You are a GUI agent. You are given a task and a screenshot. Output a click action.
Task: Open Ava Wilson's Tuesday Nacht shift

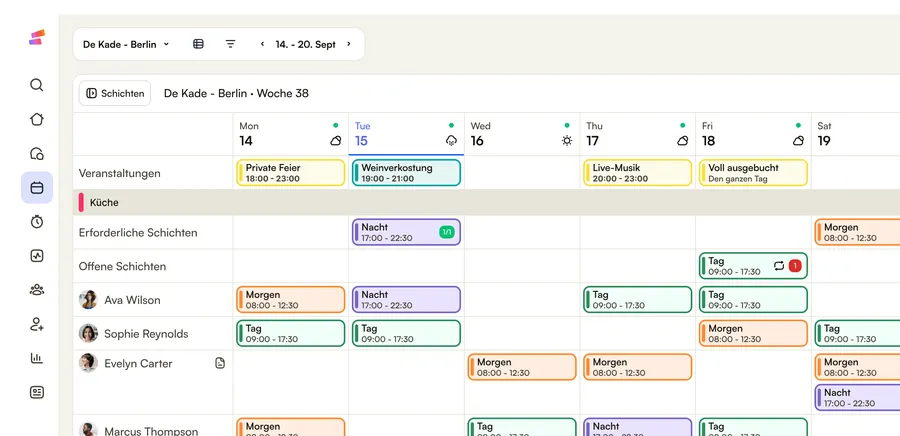(406, 299)
